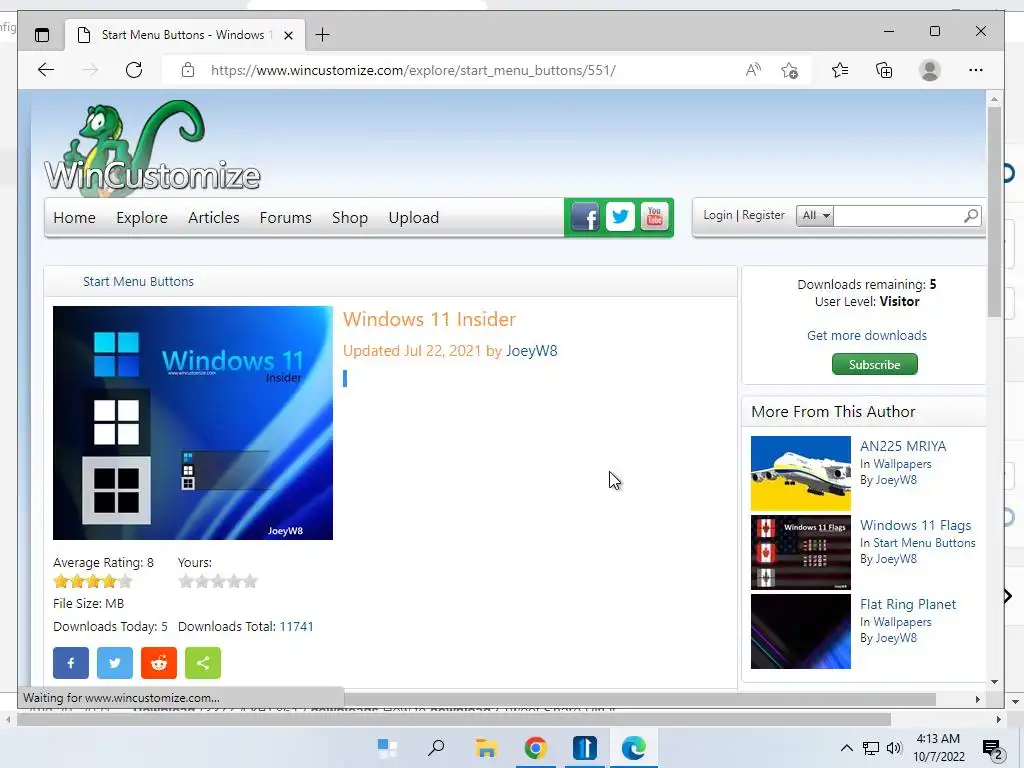Click the Downloads Total 11741 link
This screenshot has height=768, width=1024.
(x=296, y=626)
